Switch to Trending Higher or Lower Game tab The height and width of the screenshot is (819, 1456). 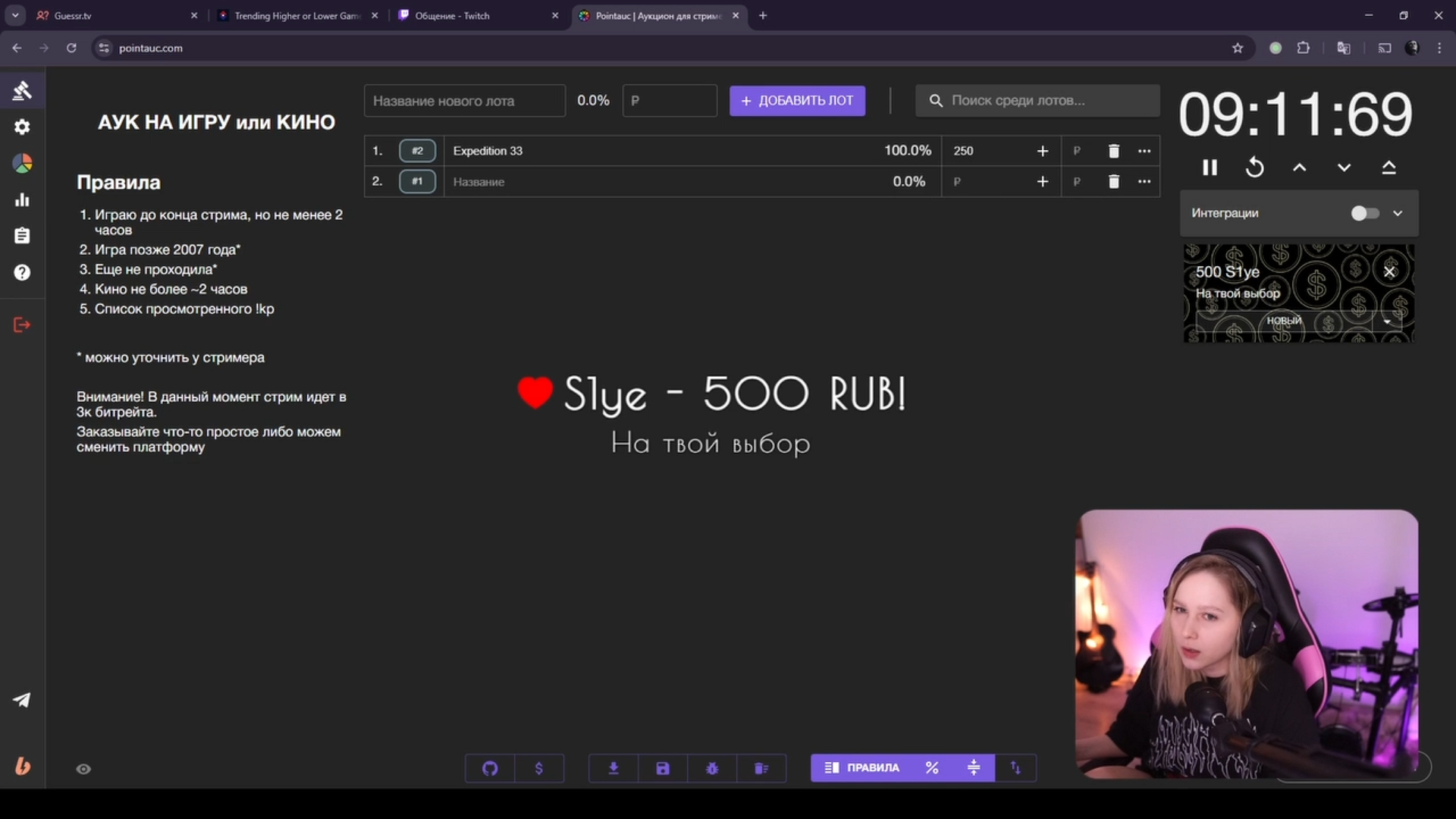coord(296,15)
